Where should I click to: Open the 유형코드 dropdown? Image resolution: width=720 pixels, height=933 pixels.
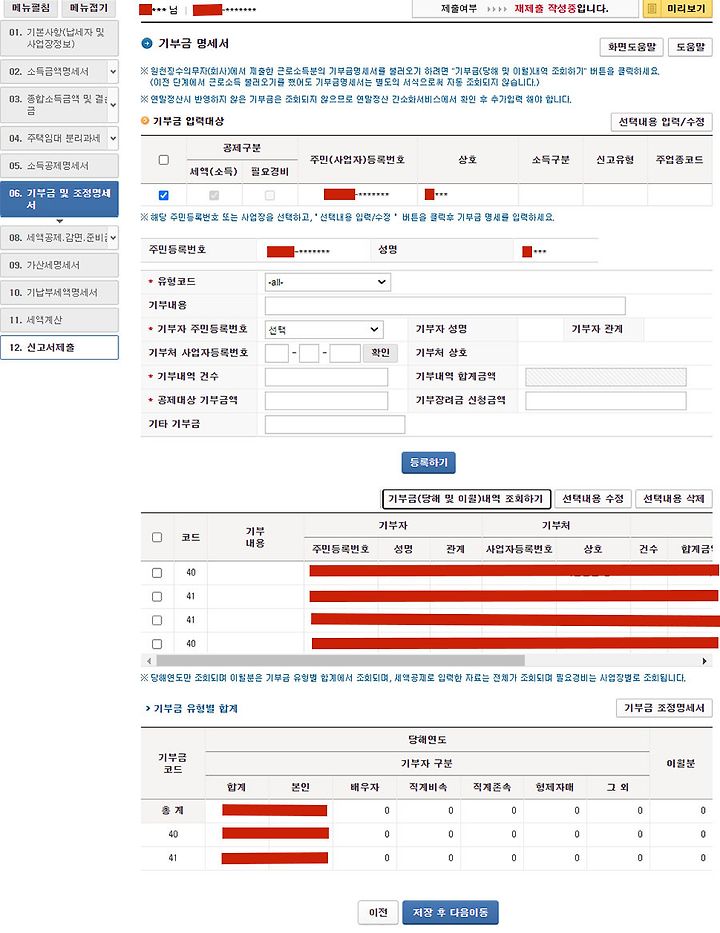tap(328, 282)
